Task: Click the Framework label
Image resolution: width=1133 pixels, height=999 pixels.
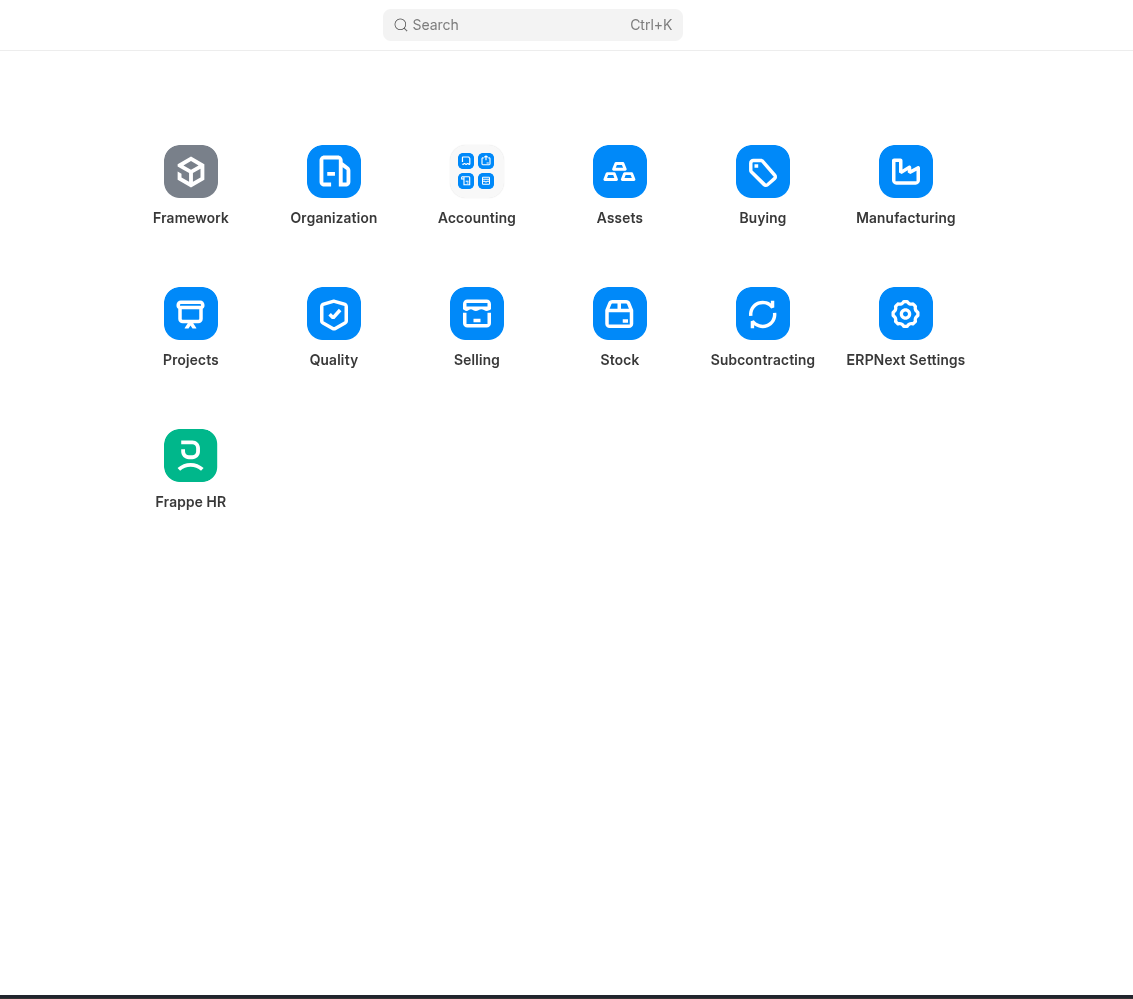Action: click(x=191, y=218)
